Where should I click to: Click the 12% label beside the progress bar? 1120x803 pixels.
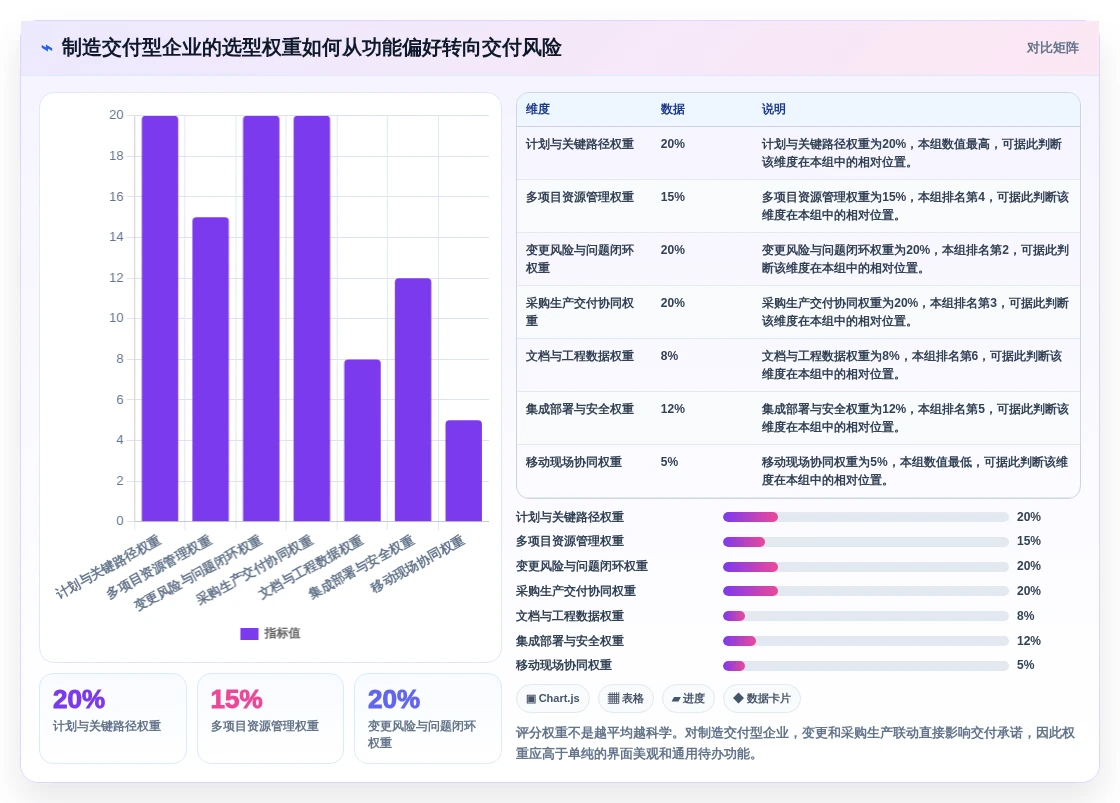(1029, 642)
